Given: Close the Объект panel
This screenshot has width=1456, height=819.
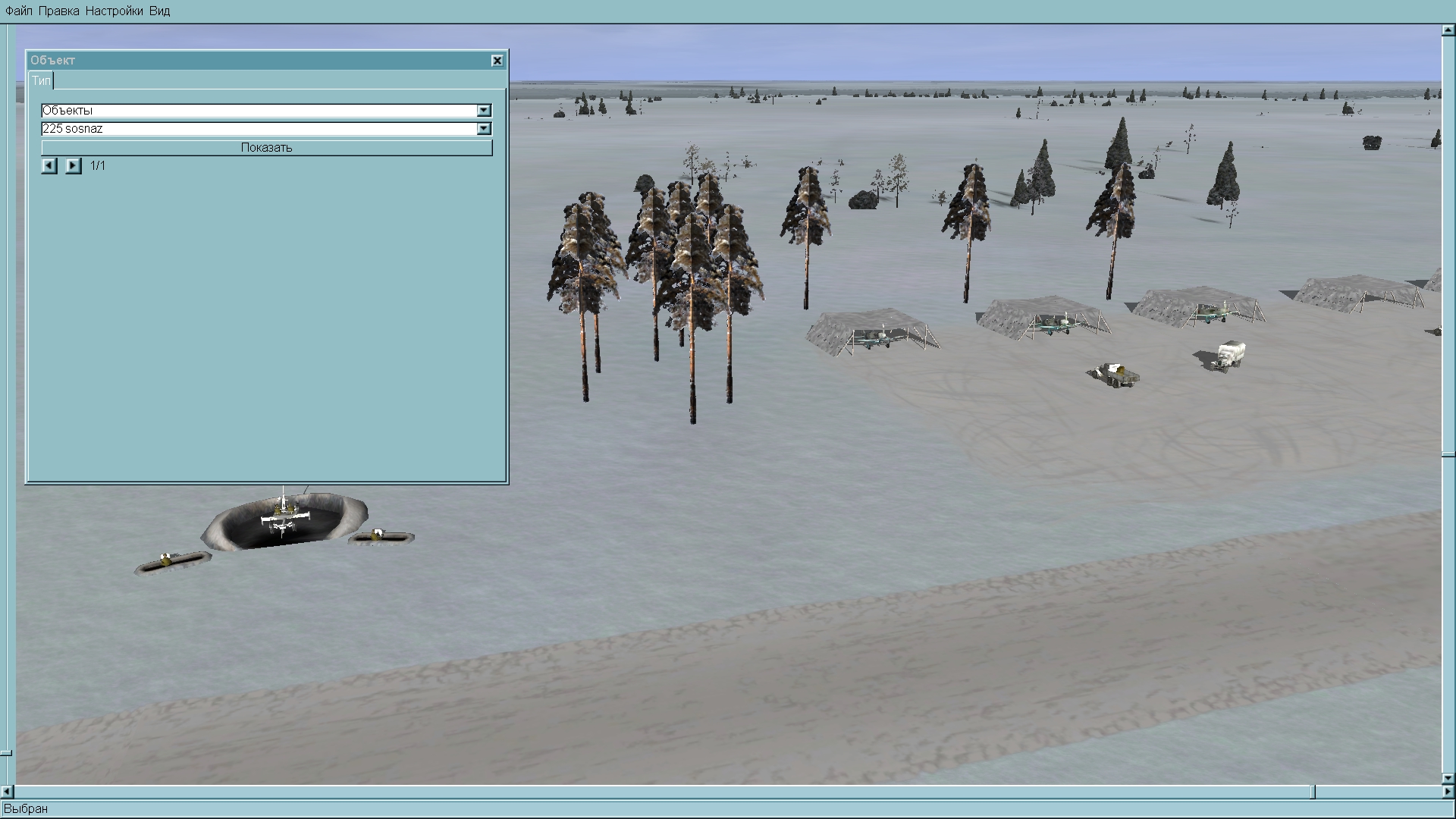Looking at the screenshot, I should 497,61.
